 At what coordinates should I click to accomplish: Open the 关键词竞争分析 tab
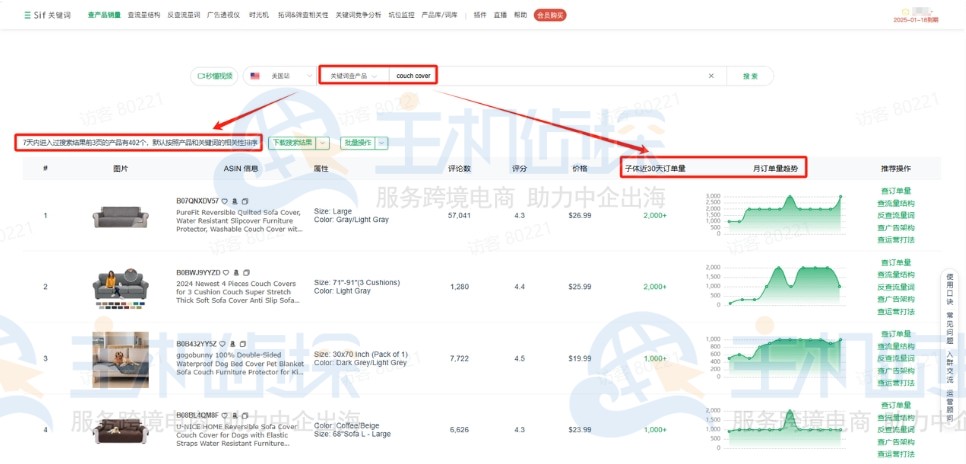point(358,15)
